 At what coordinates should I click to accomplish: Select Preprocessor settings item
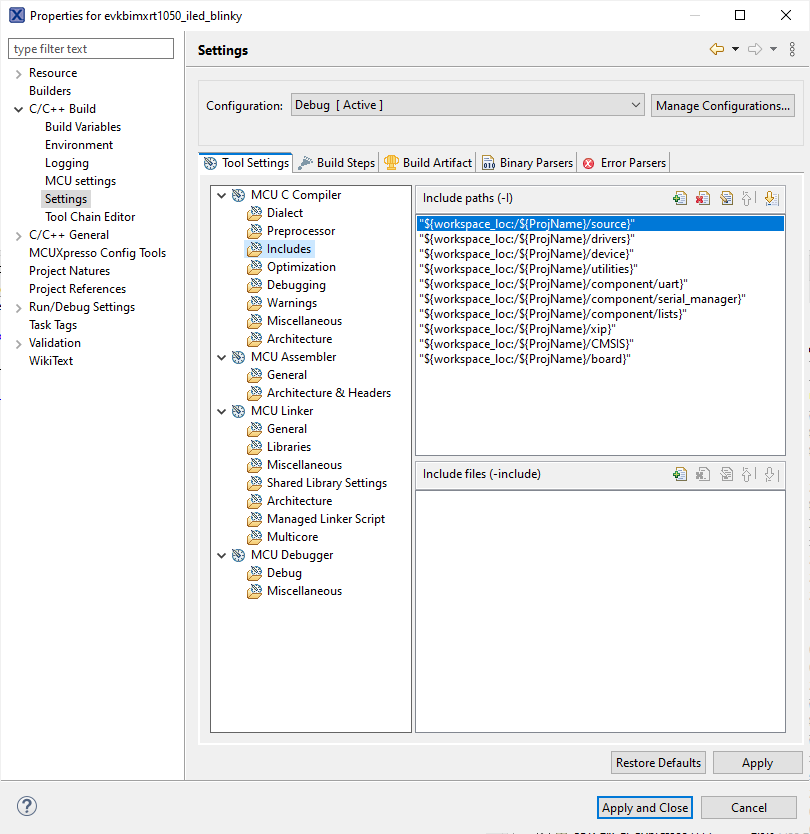301,231
